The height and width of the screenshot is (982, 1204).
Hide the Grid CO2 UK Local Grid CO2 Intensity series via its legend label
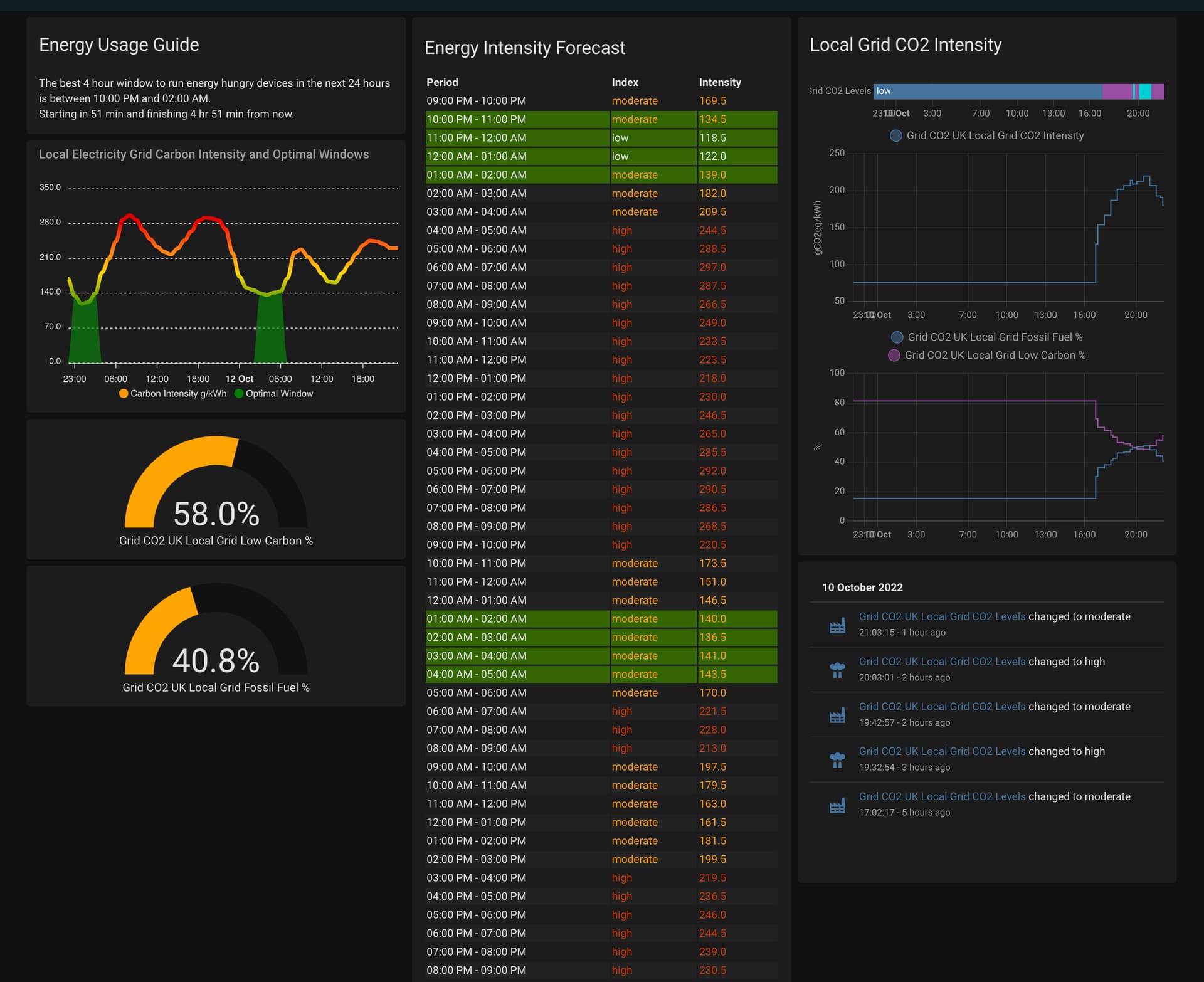(996, 135)
